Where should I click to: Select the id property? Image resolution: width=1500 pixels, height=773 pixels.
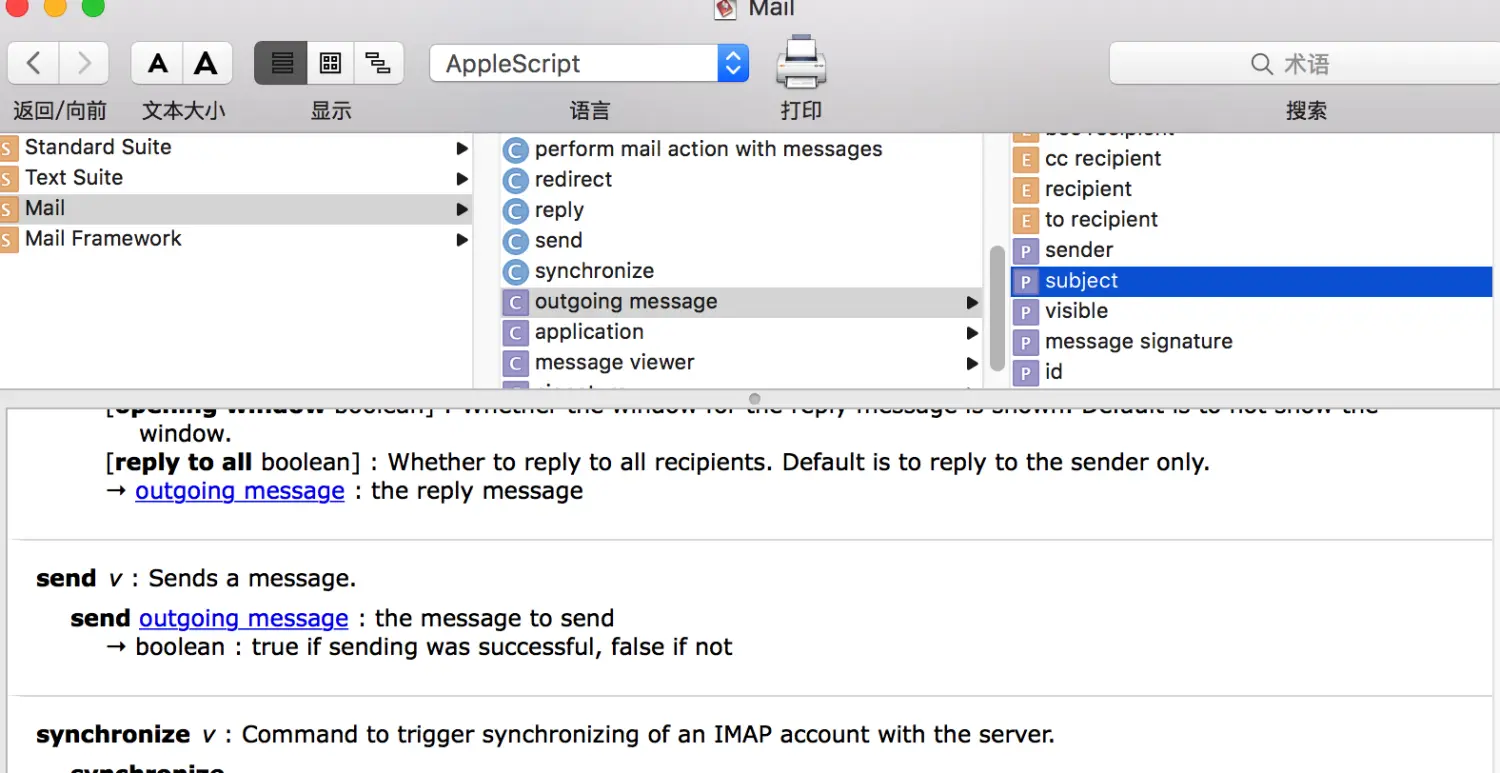[x=1252, y=372]
